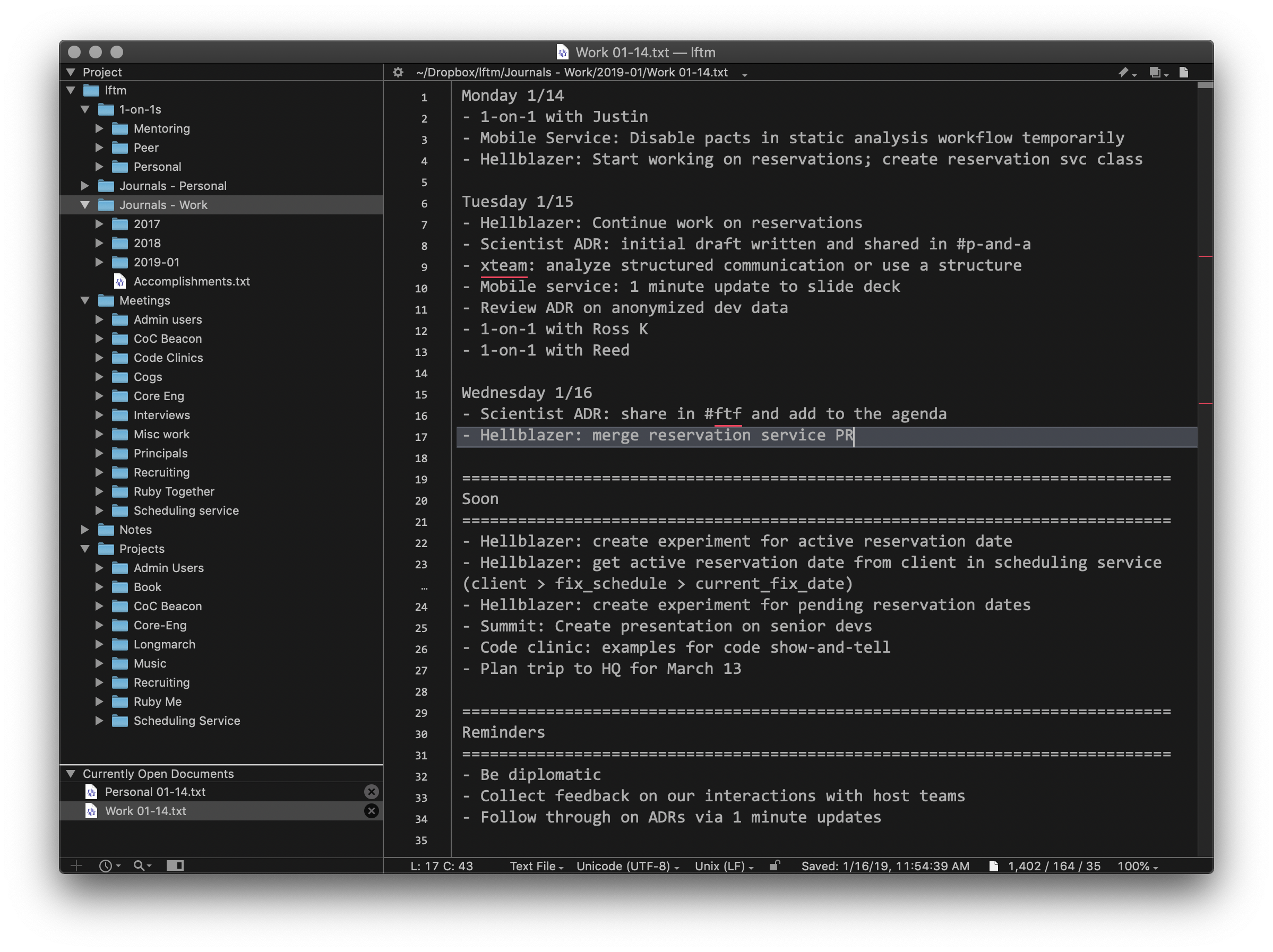
Task: Click the plus icon in sidebar footer
Action: 76,866
